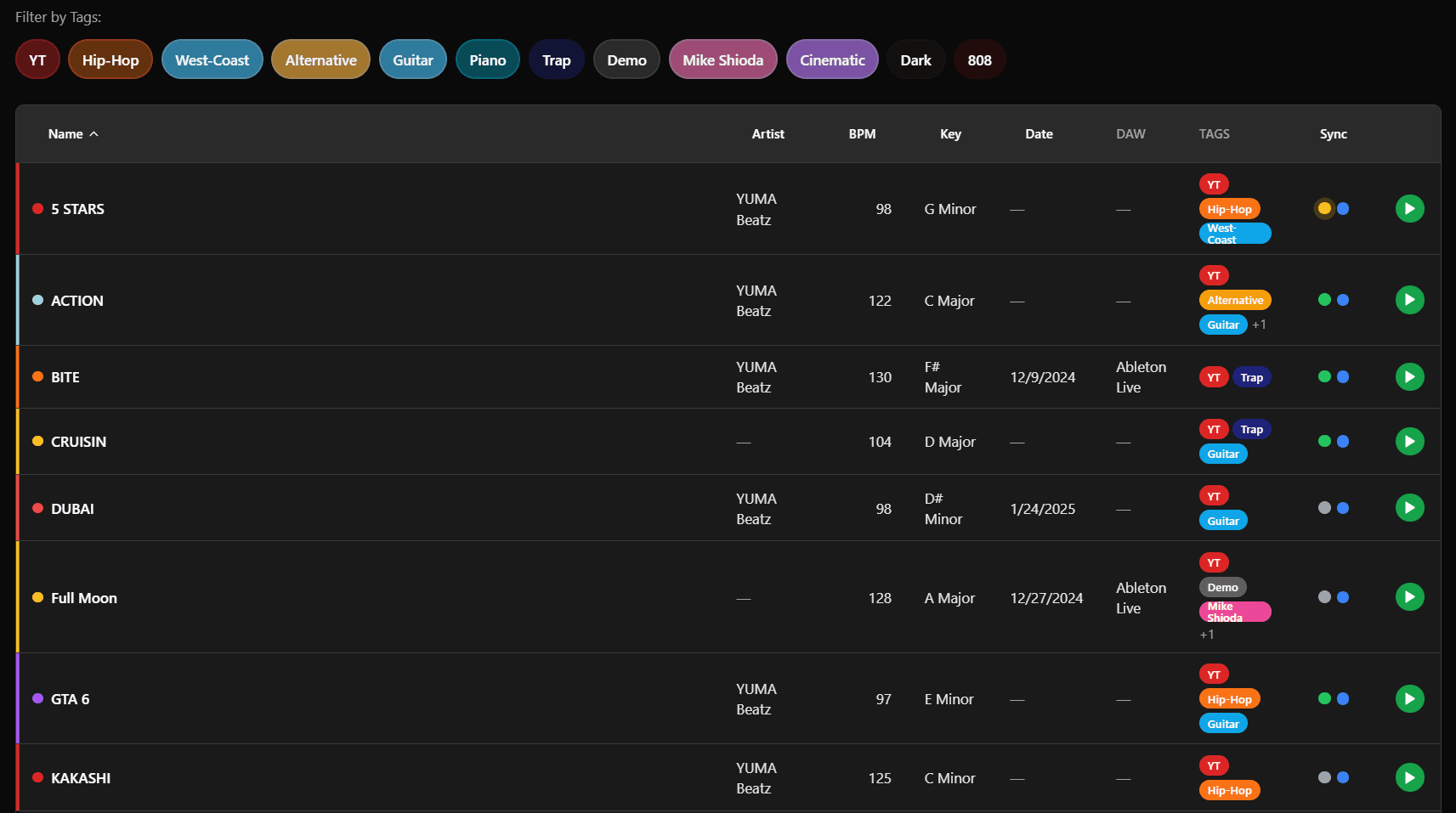1456x813 pixels.
Task: Click the red color dot beside 5 STARS
Action: click(37, 208)
